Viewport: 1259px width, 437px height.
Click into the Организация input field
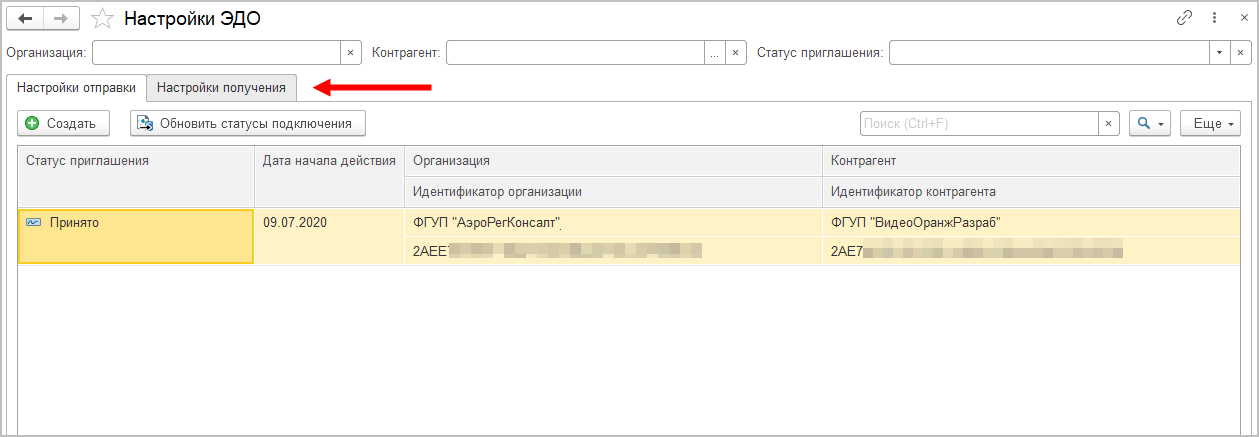coord(216,53)
